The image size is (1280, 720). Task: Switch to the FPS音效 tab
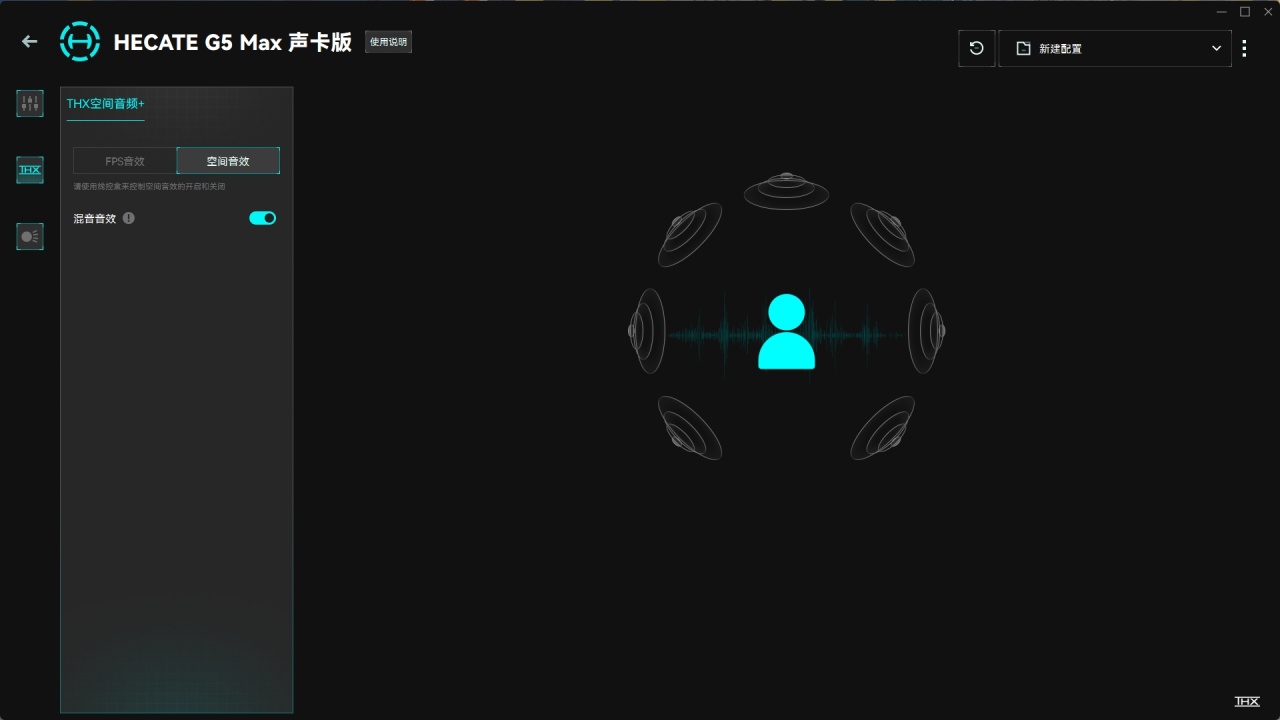click(x=125, y=161)
